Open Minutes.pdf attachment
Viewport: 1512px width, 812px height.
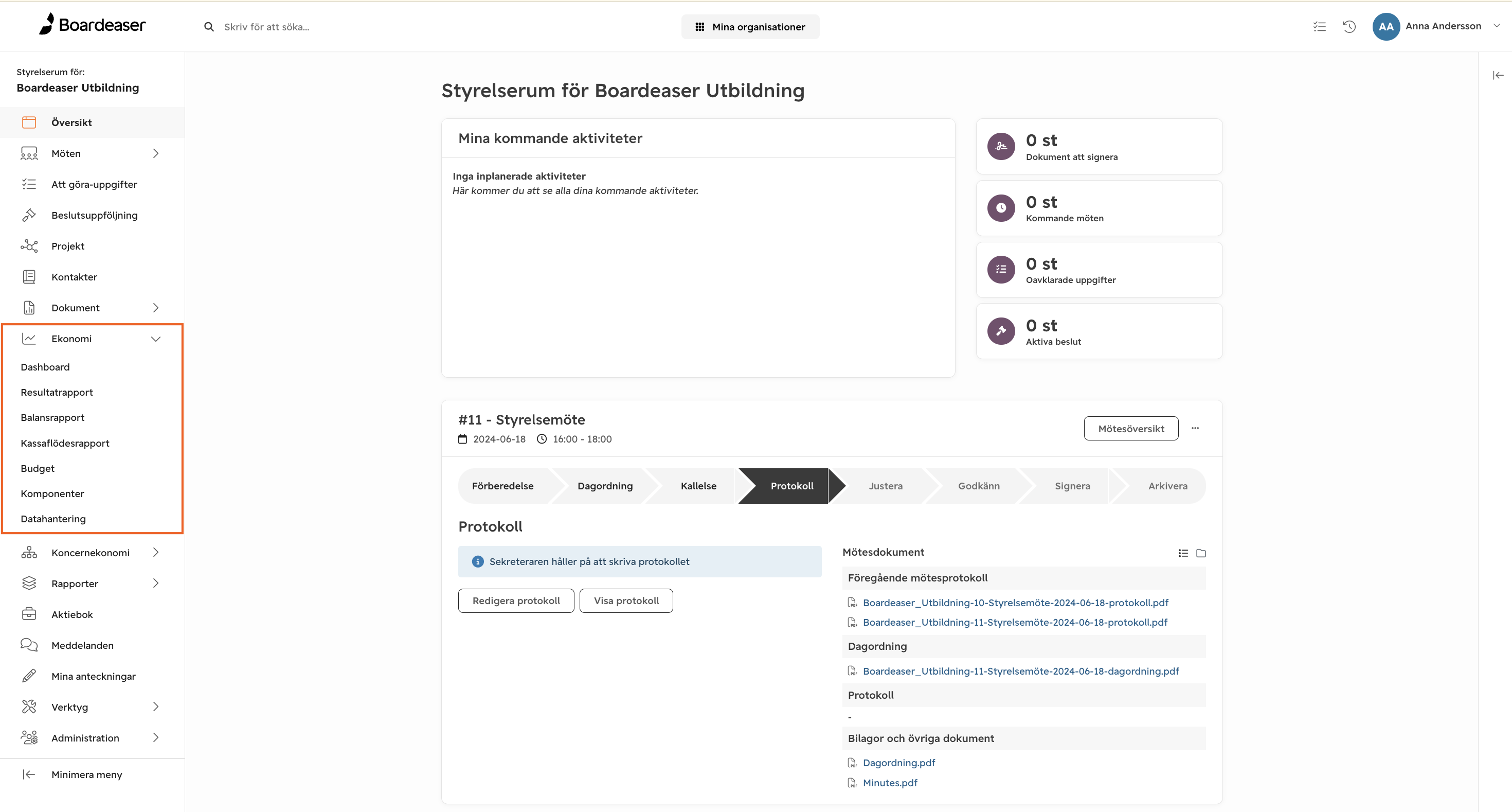pos(890,783)
